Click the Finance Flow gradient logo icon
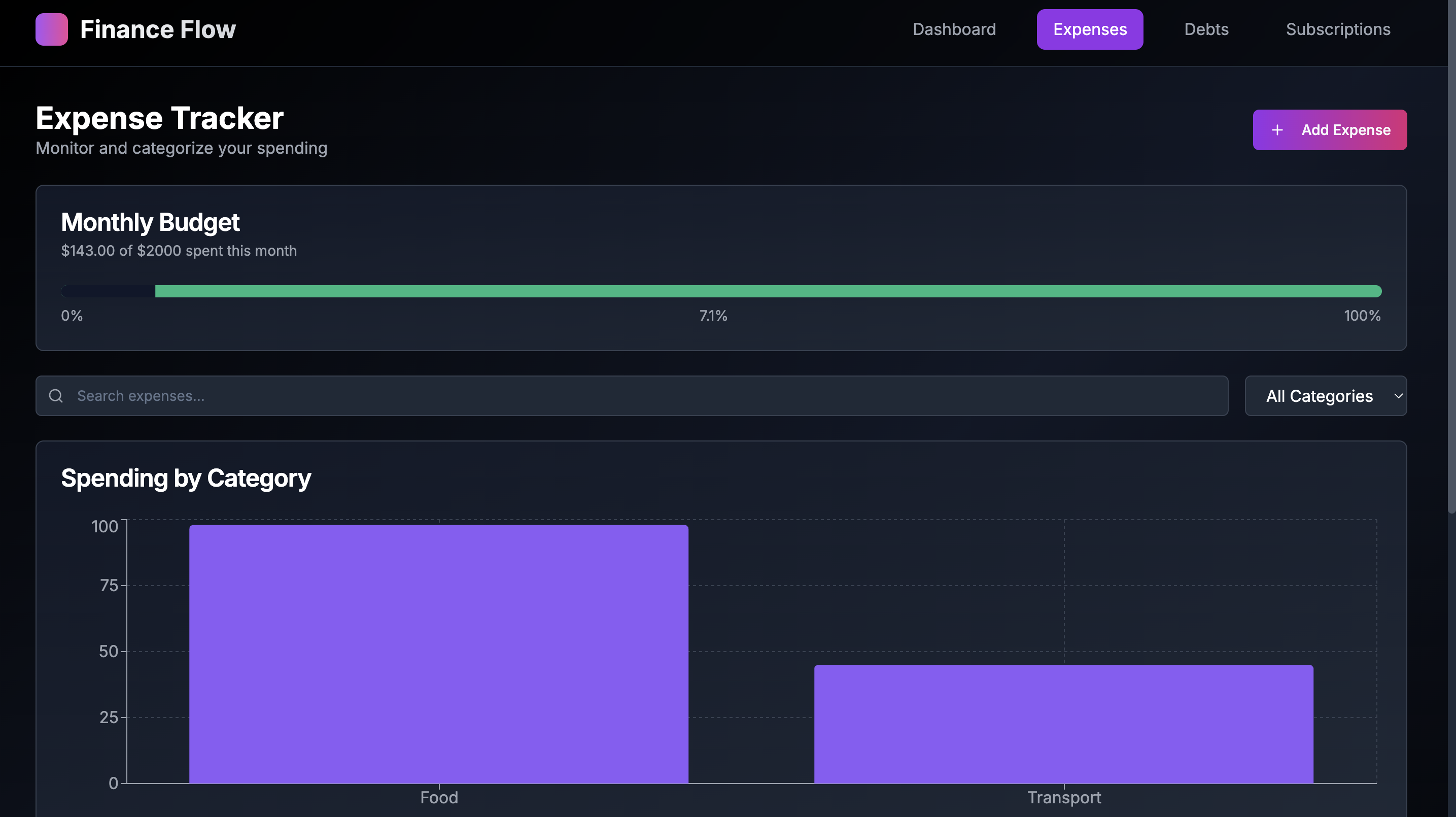This screenshot has height=817, width=1456. 51,29
